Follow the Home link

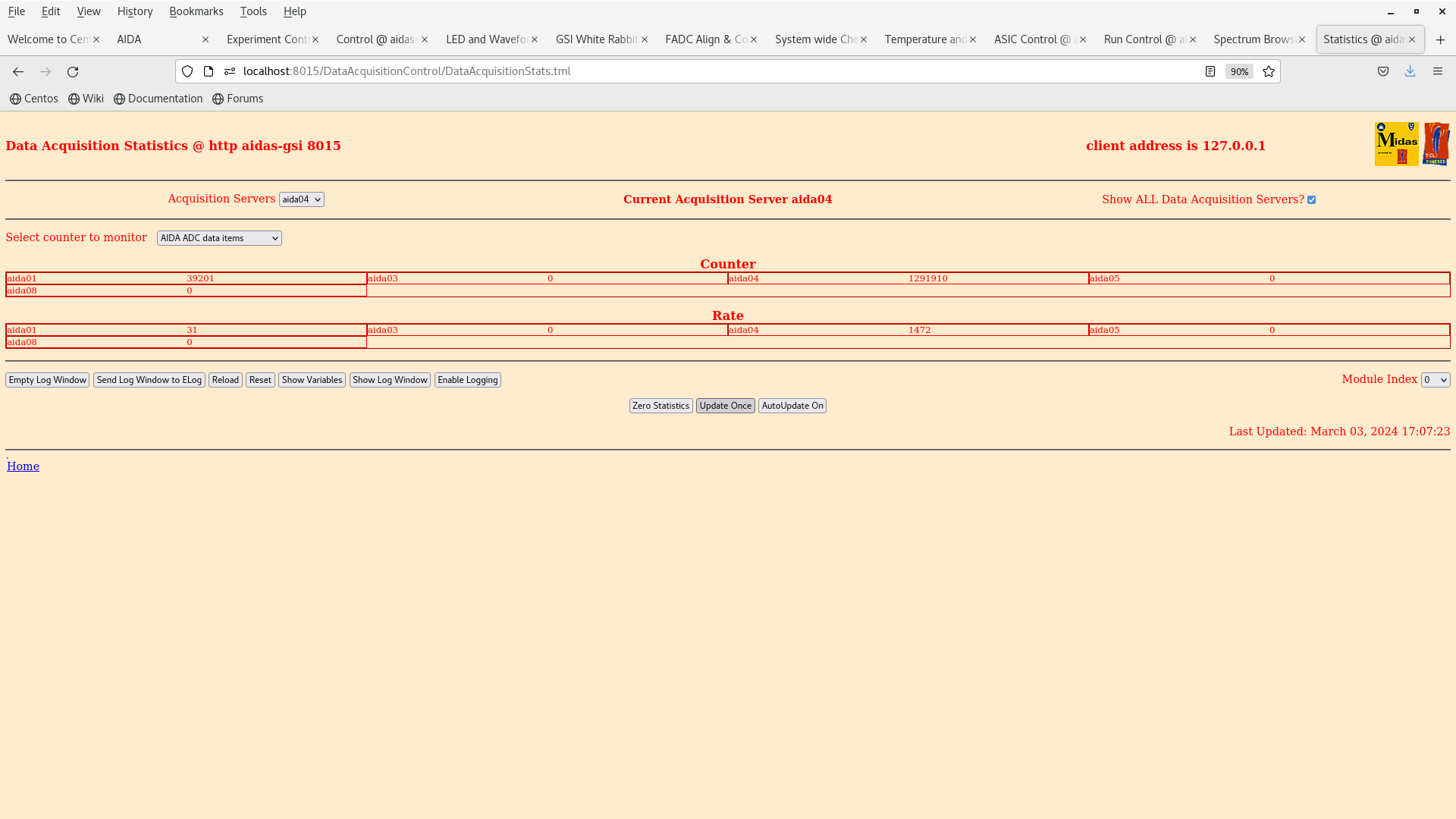pos(23,466)
